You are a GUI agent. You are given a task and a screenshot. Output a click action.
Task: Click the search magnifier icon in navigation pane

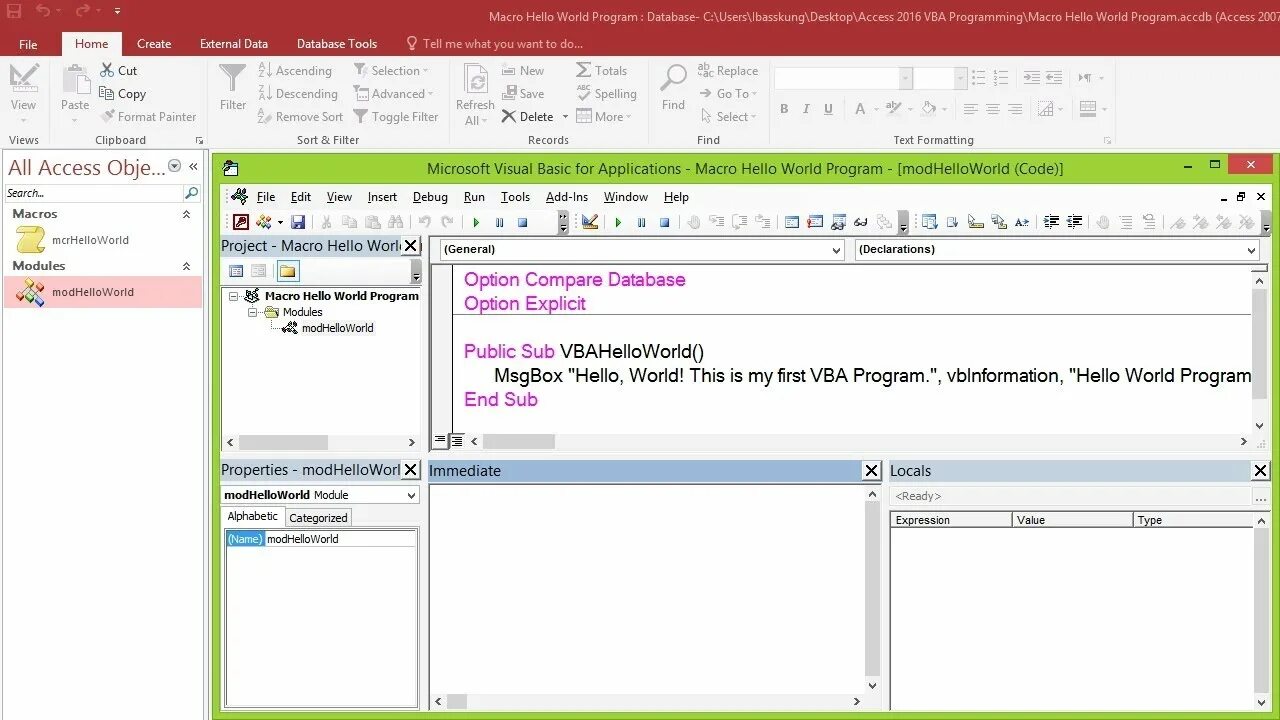click(191, 193)
